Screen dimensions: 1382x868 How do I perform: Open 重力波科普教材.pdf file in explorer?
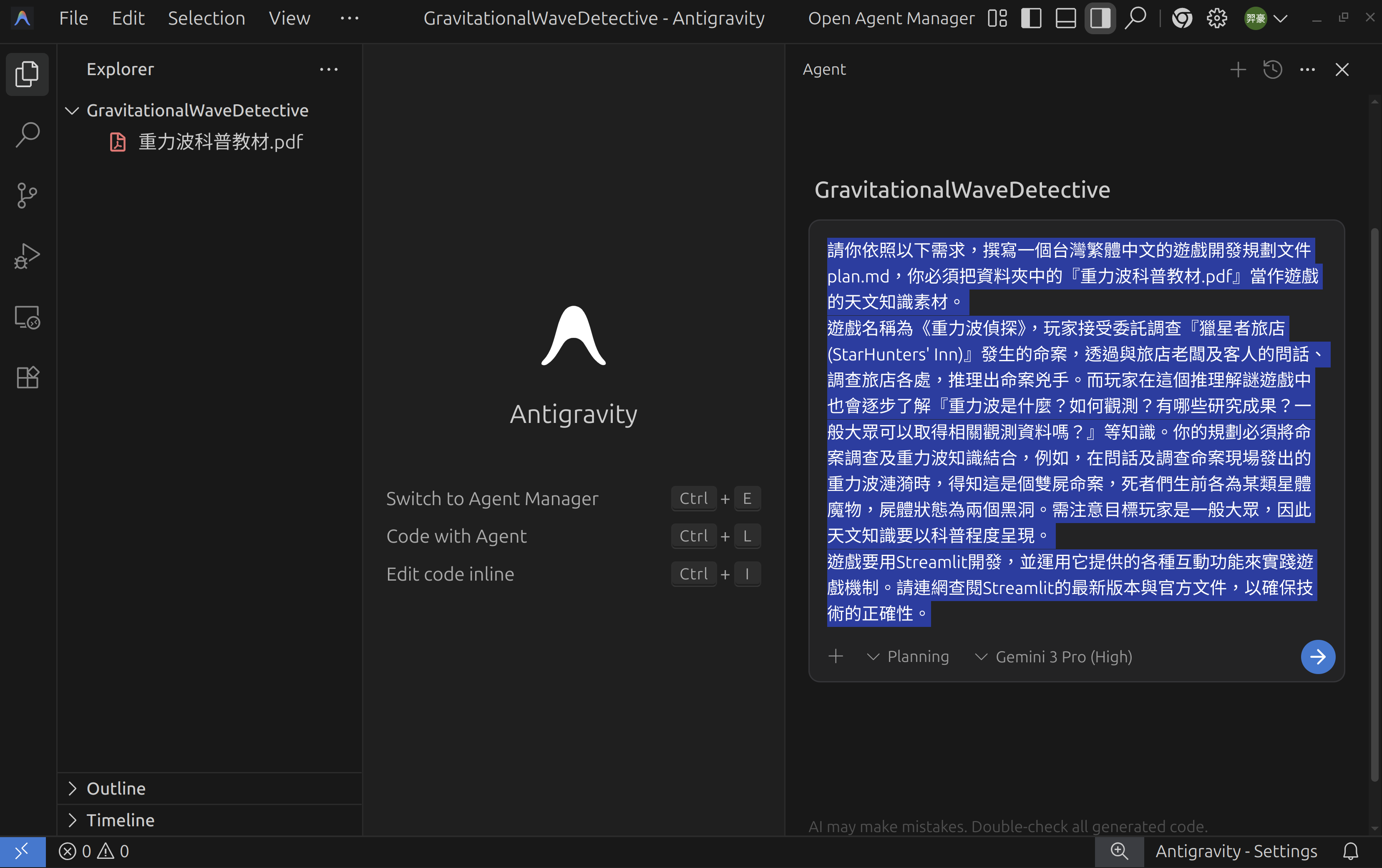(220, 142)
